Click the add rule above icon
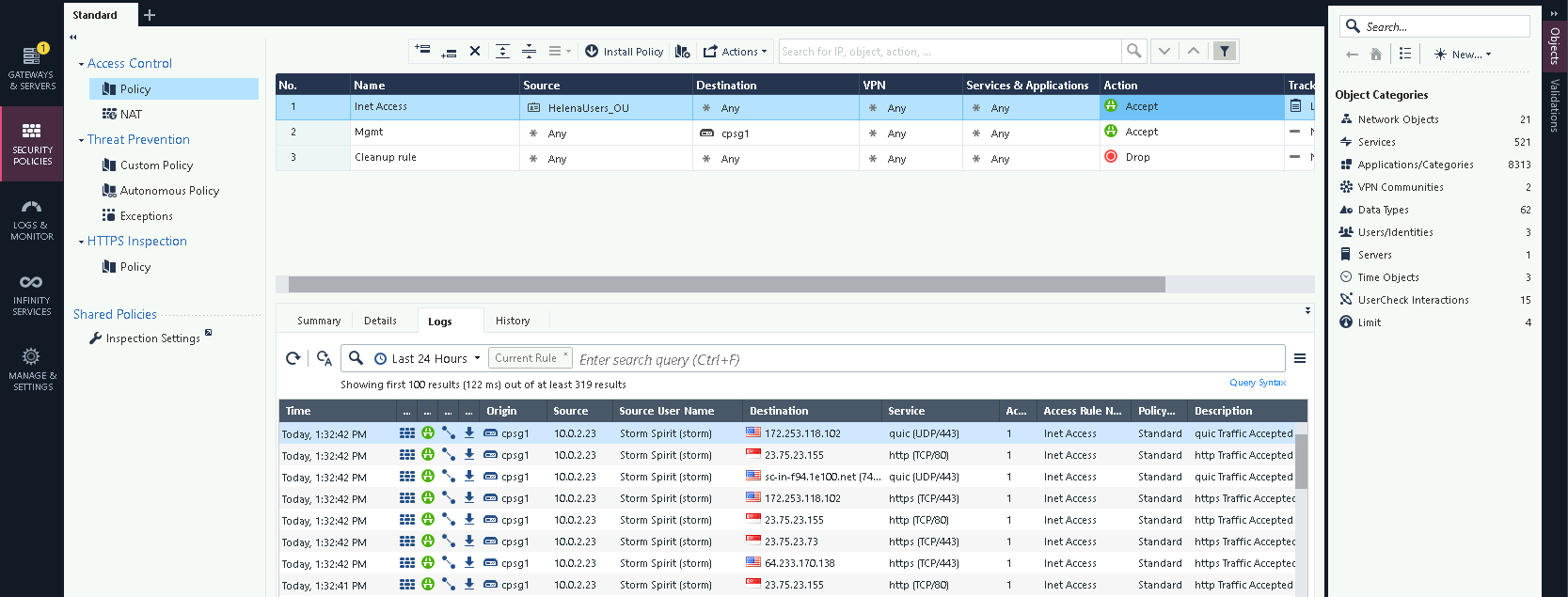 point(422,51)
